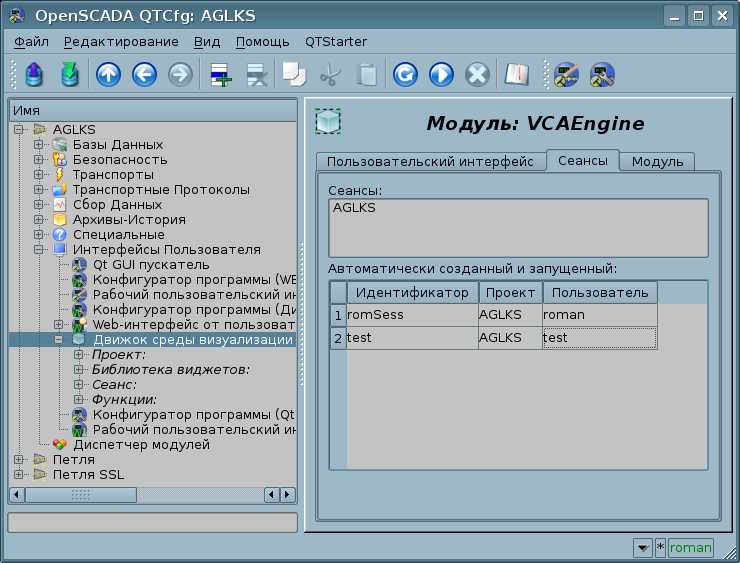This screenshot has width=740, height=563.
Task: Click the paste clipboard toolbar icon
Action: [367, 75]
